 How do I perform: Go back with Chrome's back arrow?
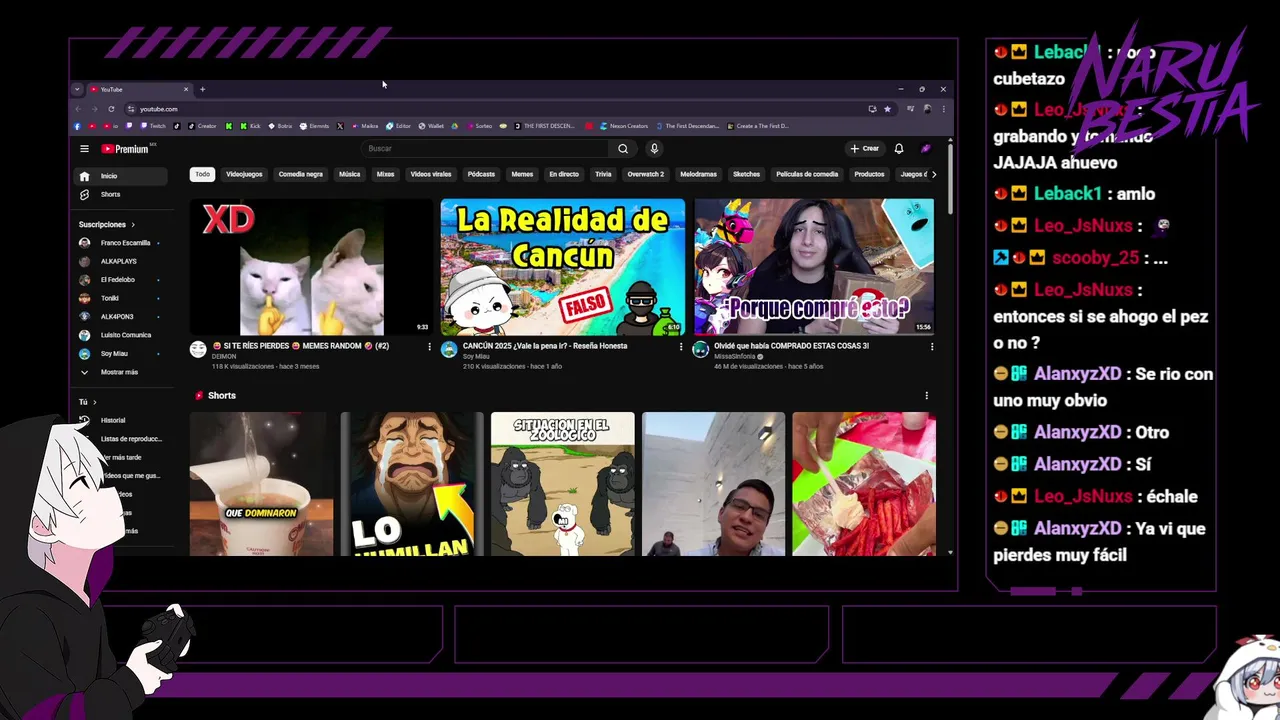(x=78, y=109)
